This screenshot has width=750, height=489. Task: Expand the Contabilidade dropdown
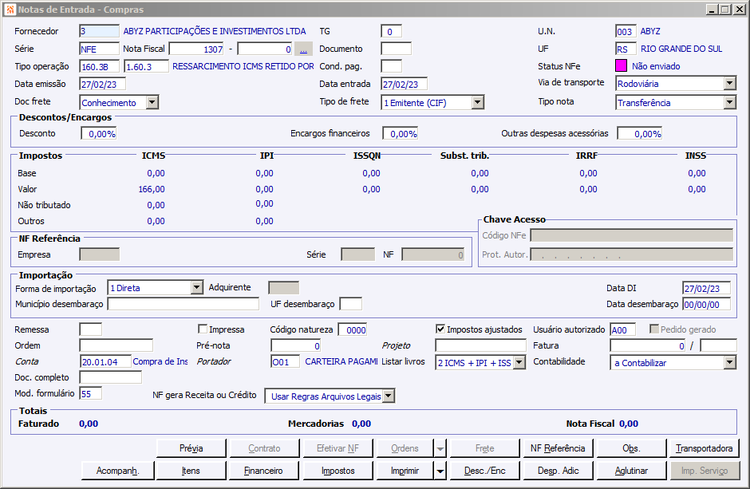(x=730, y=362)
